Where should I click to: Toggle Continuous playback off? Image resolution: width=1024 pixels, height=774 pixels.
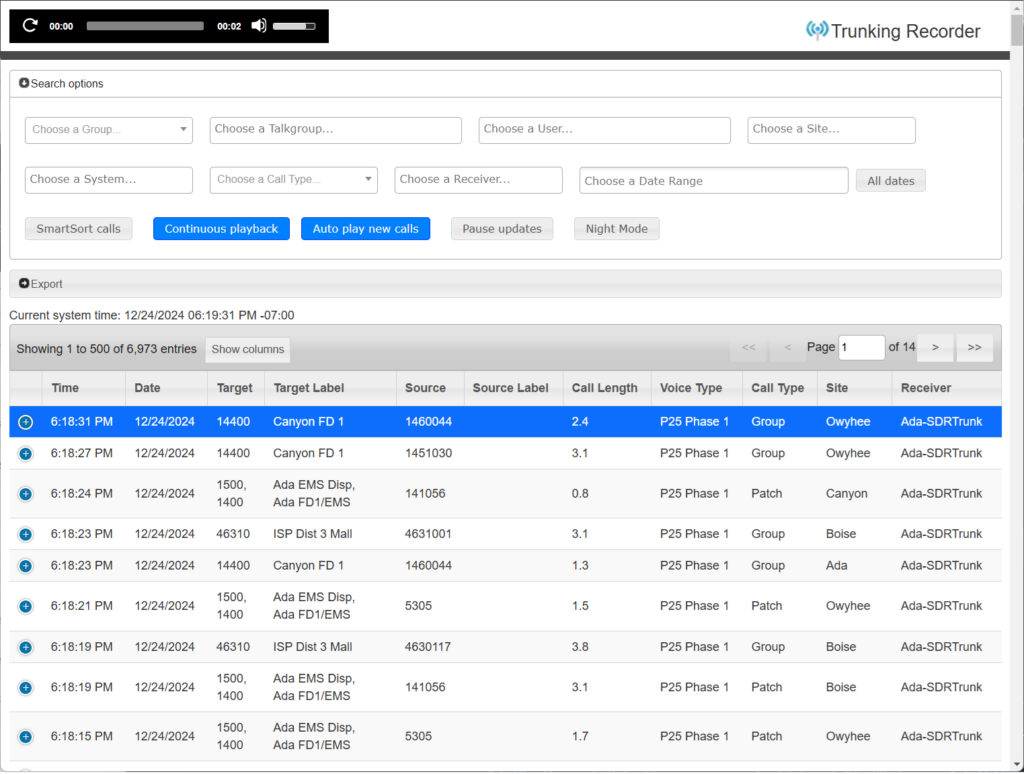[221, 229]
